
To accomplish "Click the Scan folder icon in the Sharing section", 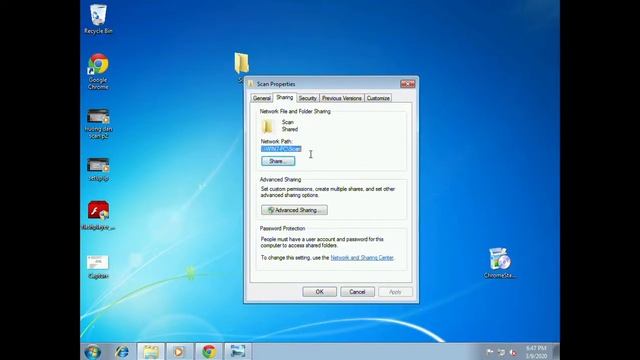I will pos(268,126).
